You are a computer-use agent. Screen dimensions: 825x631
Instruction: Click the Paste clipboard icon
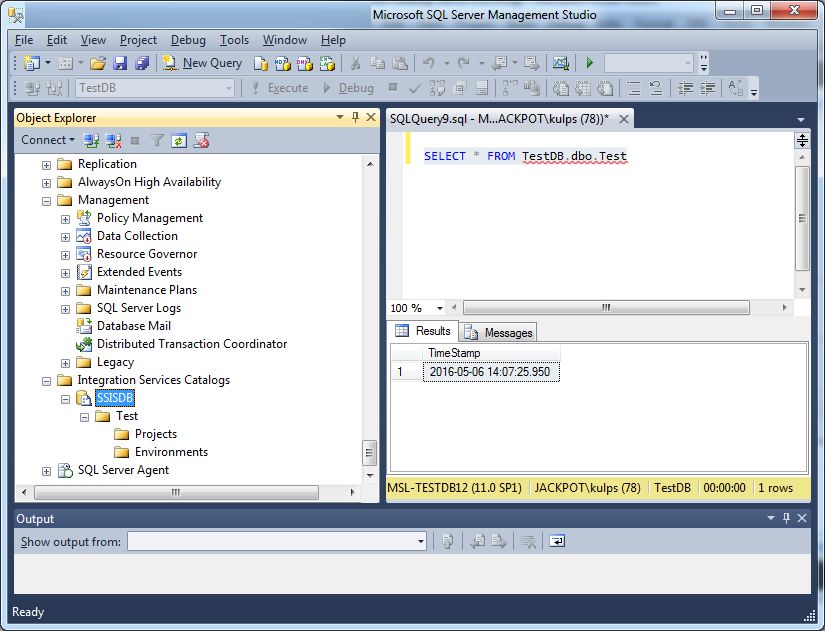(x=400, y=64)
